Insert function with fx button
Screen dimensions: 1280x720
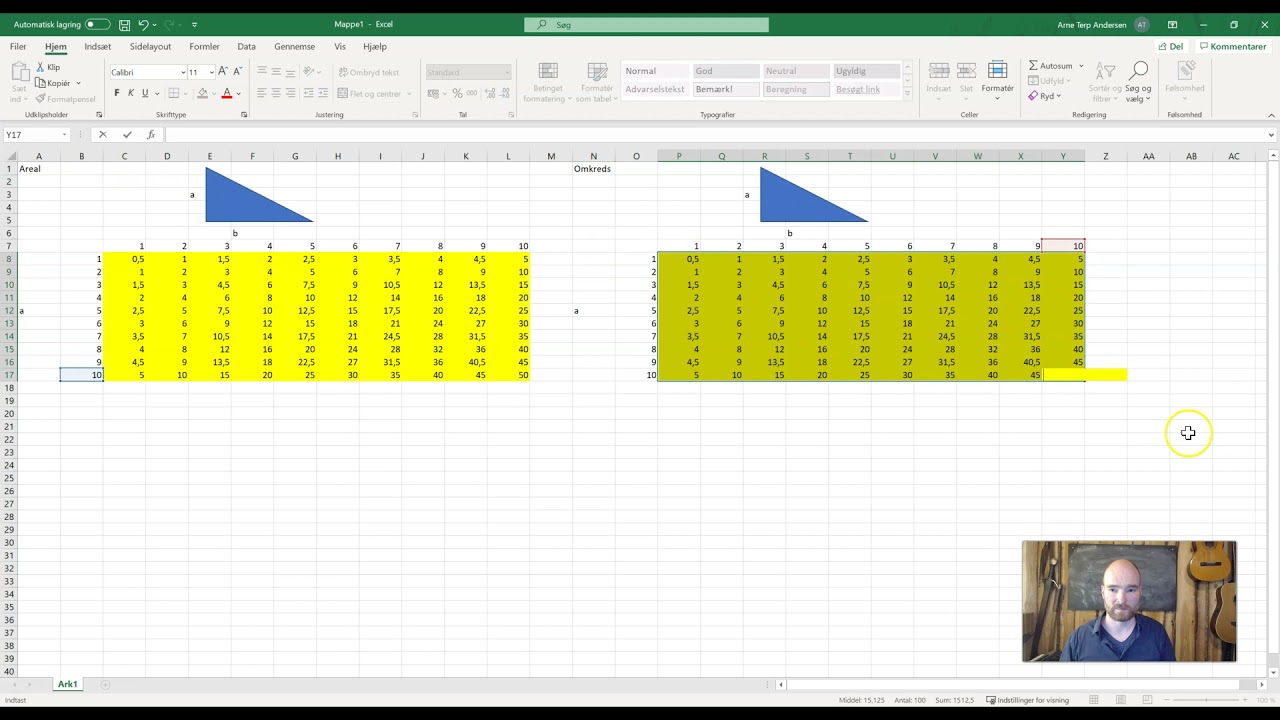pos(151,135)
